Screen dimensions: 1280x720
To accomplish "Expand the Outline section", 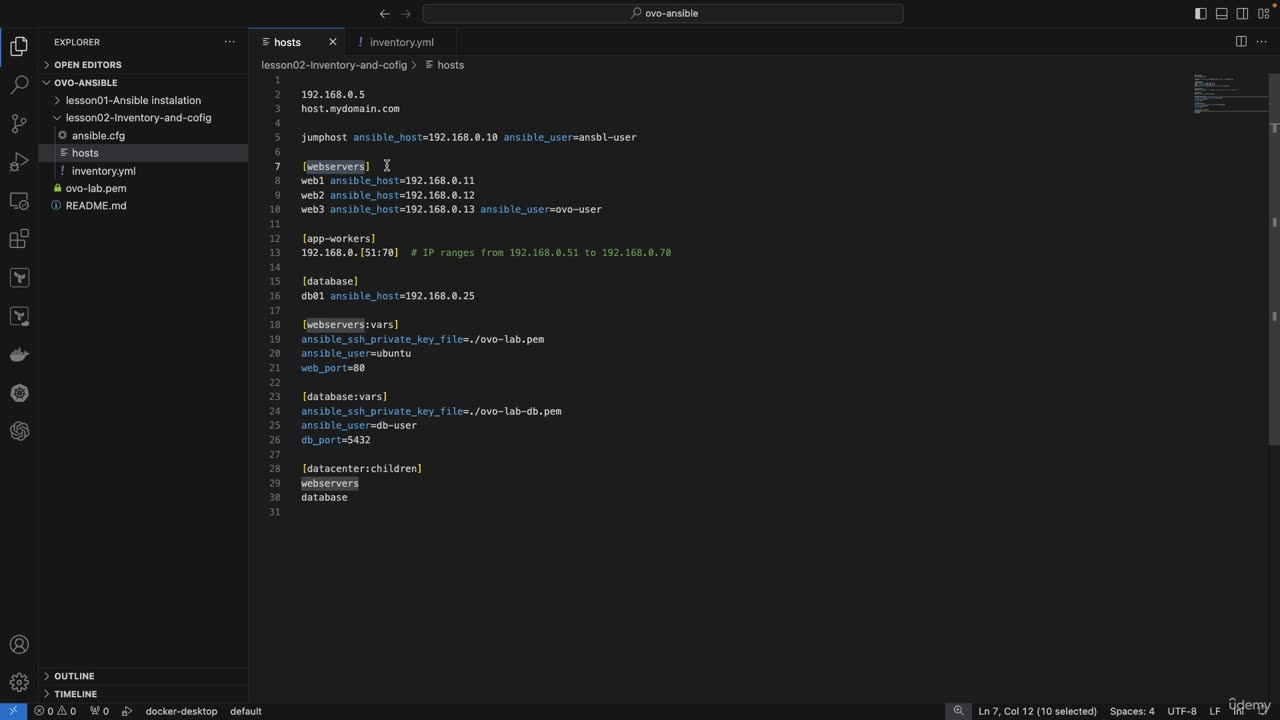I will [74, 676].
